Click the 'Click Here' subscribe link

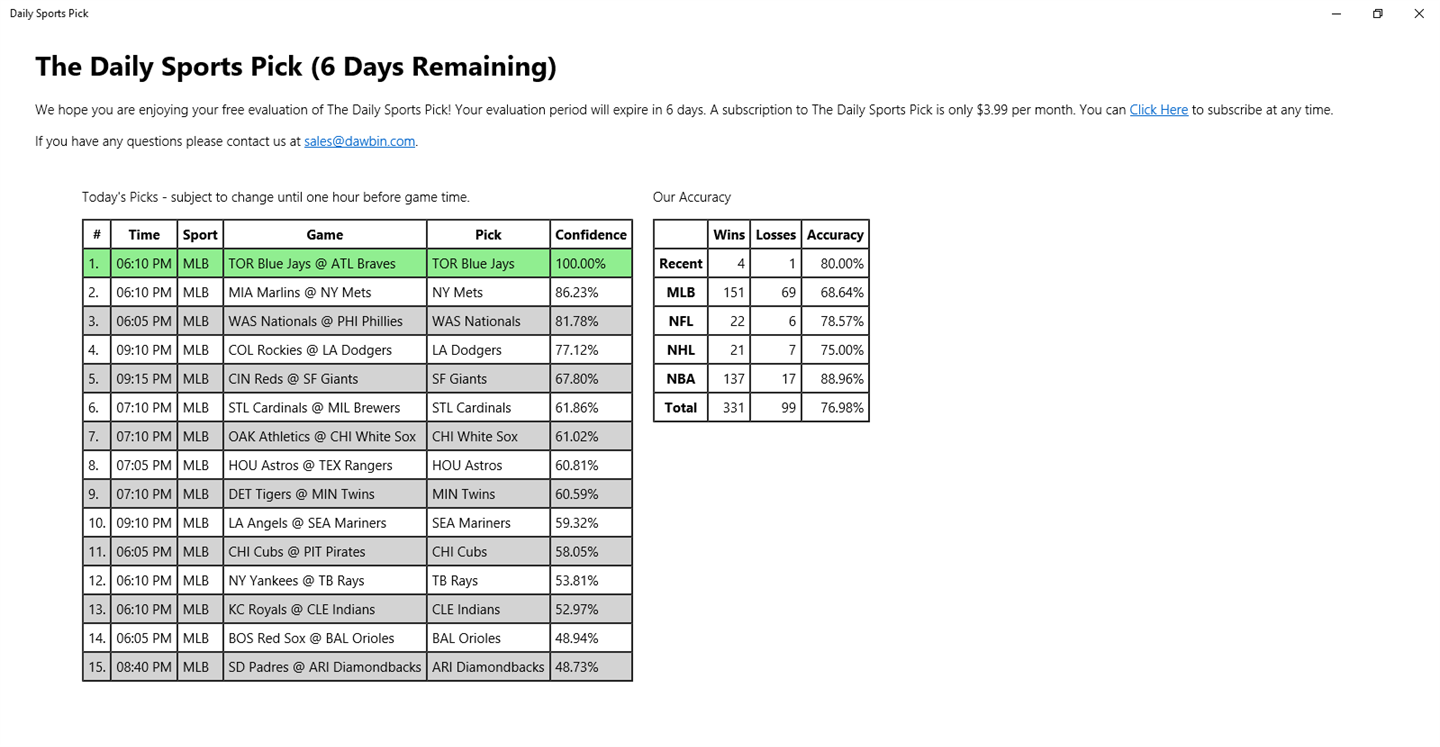click(1158, 110)
